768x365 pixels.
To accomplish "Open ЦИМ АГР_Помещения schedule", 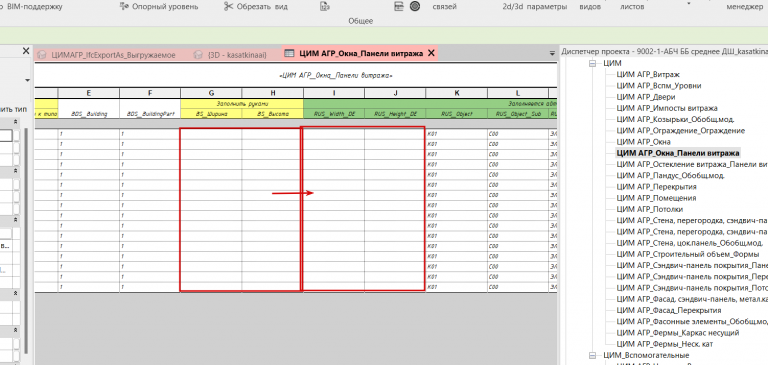I will point(656,198).
